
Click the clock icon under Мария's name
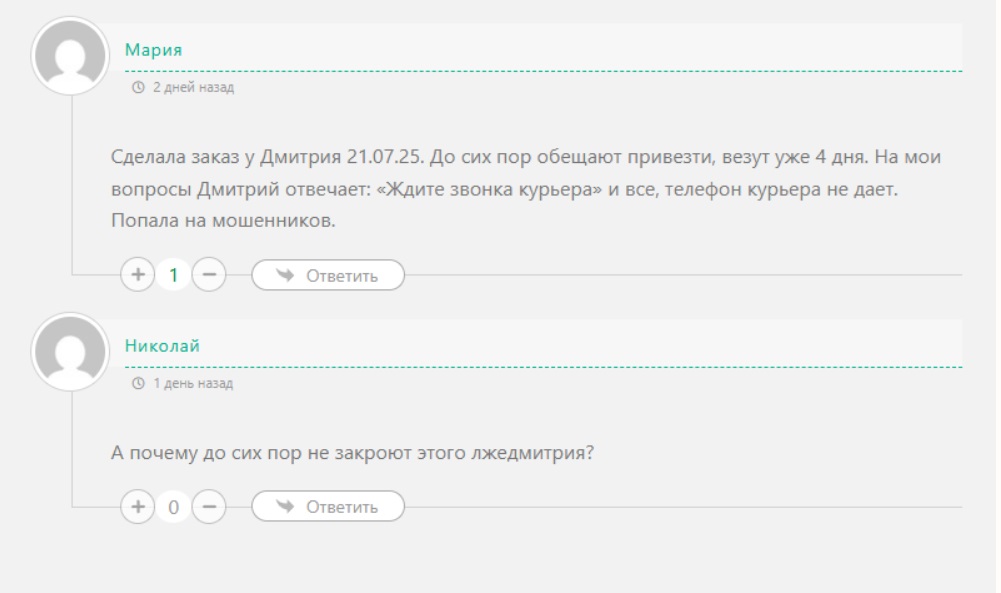point(137,88)
